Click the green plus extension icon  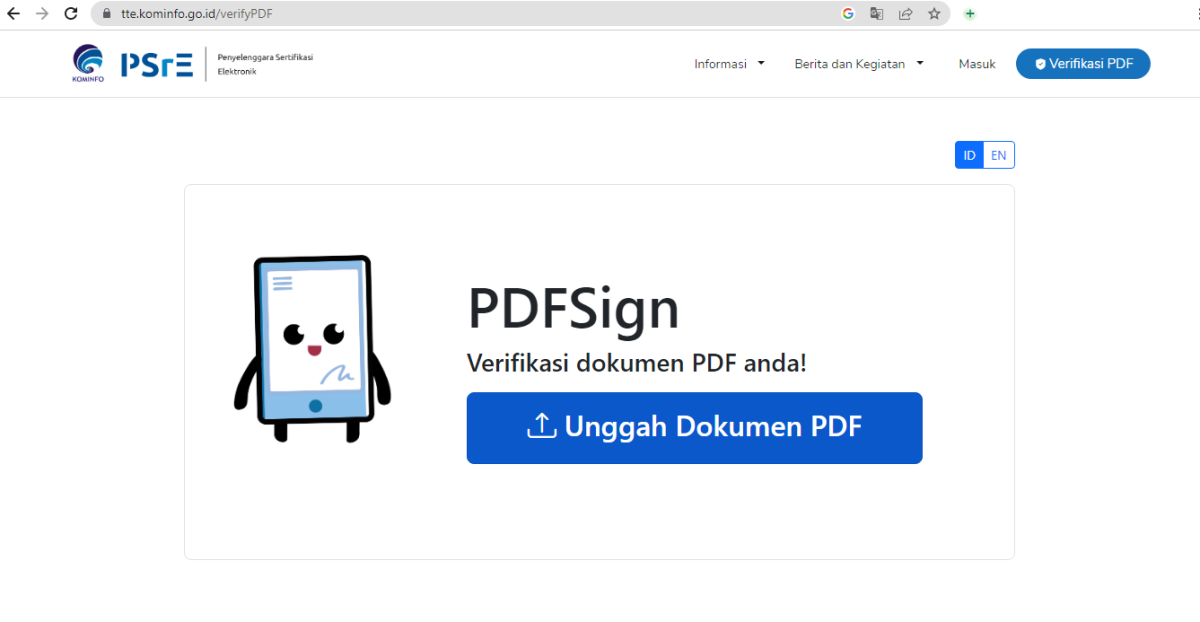[970, 14]
